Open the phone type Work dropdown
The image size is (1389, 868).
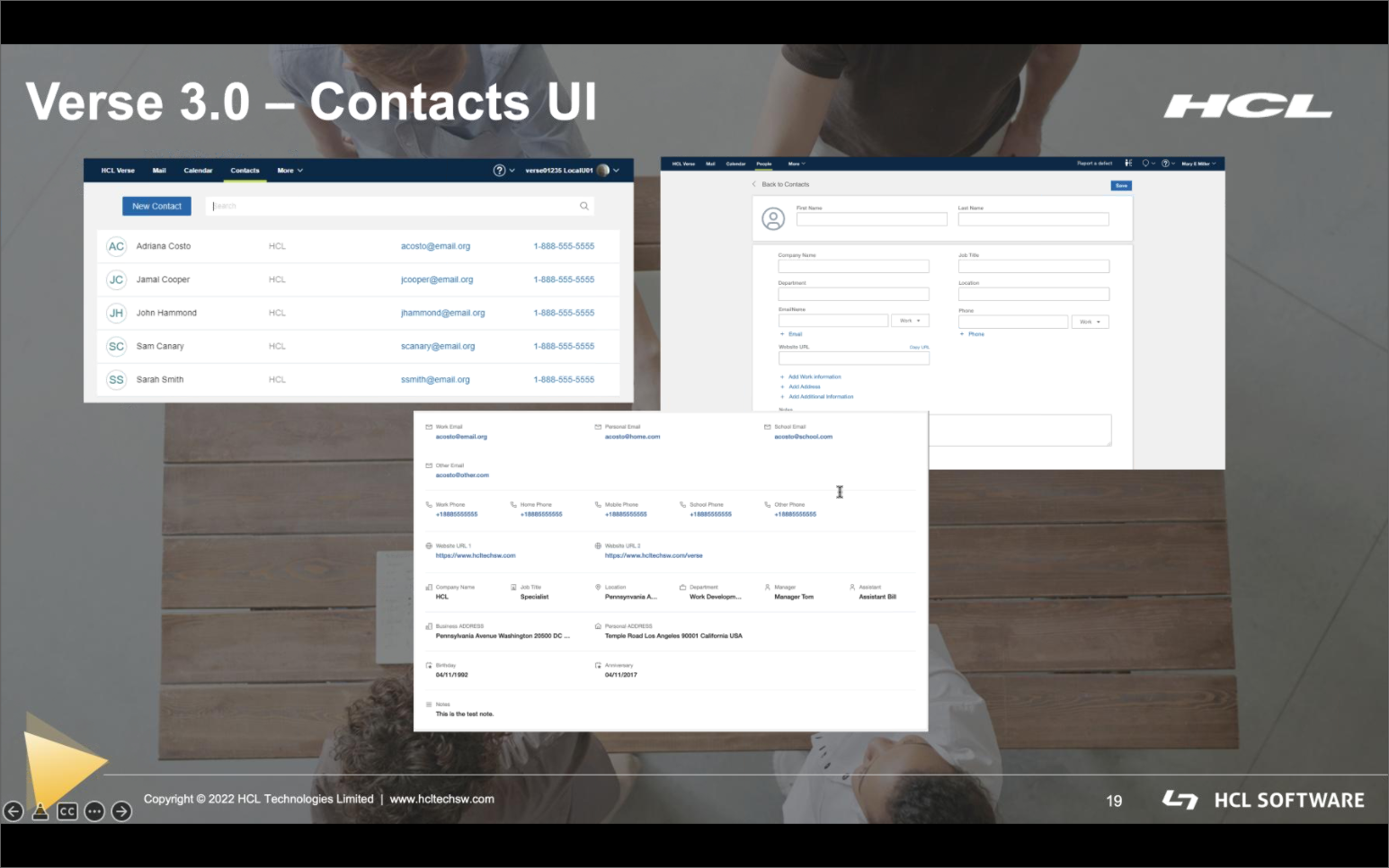click(x=1091, y=322)
